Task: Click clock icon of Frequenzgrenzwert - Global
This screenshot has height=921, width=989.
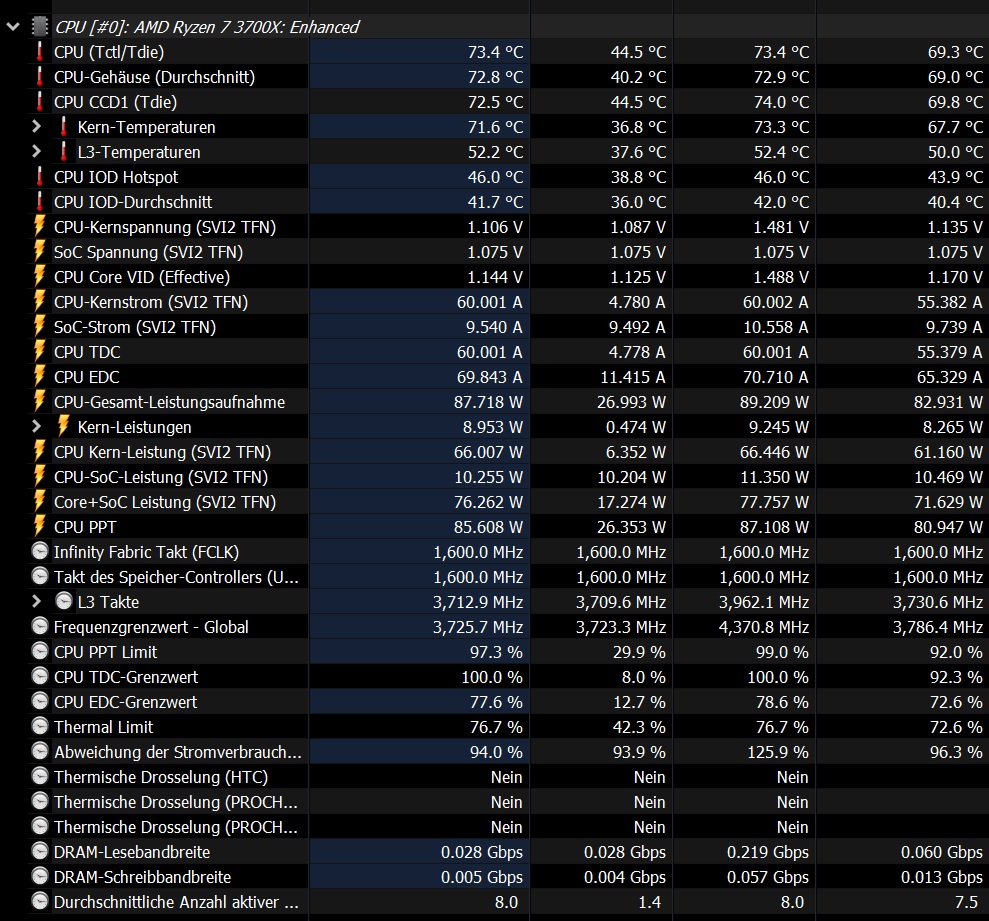Action: click(40, 626)
